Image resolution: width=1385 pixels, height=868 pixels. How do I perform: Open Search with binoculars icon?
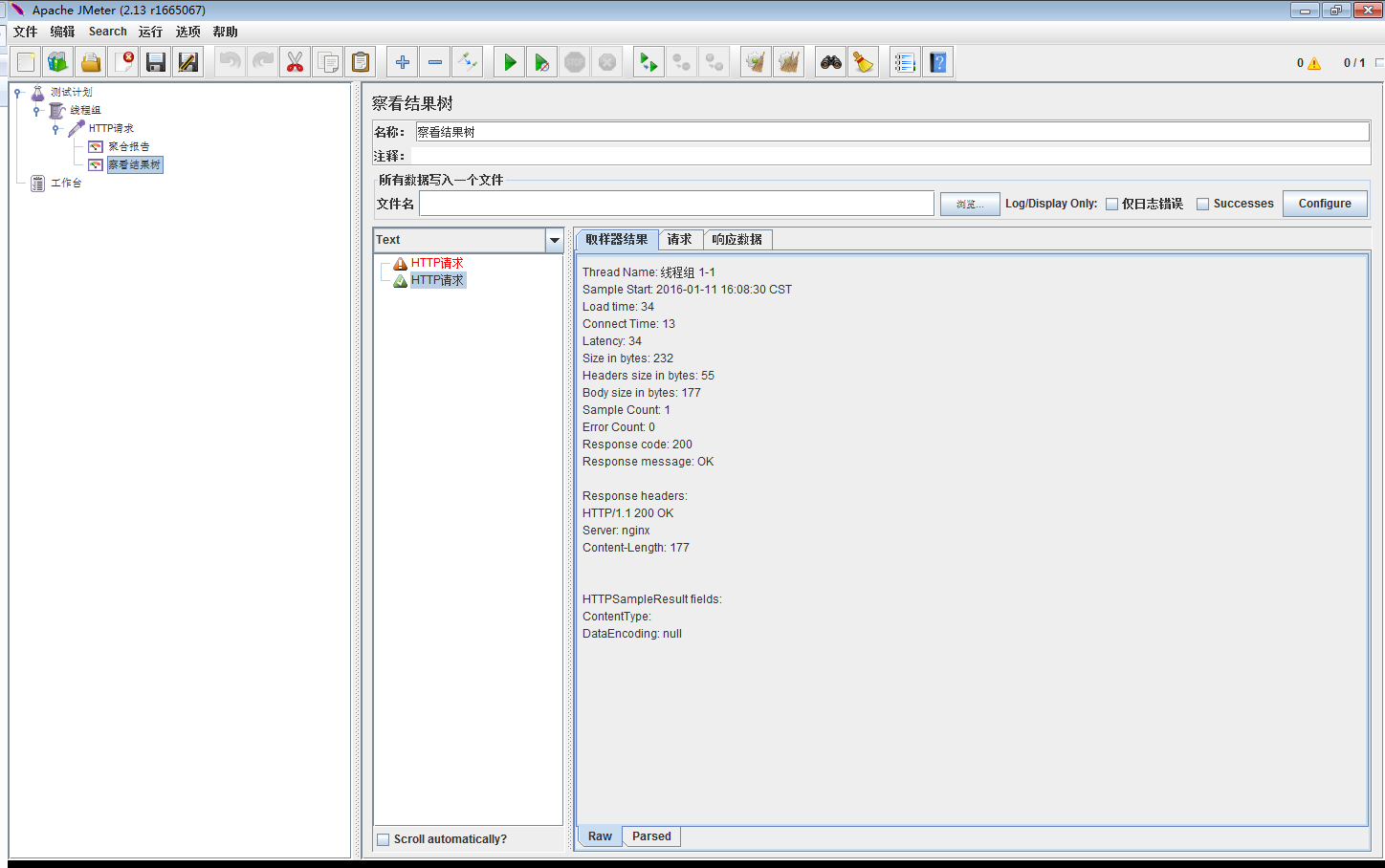[x=831, y=62]
